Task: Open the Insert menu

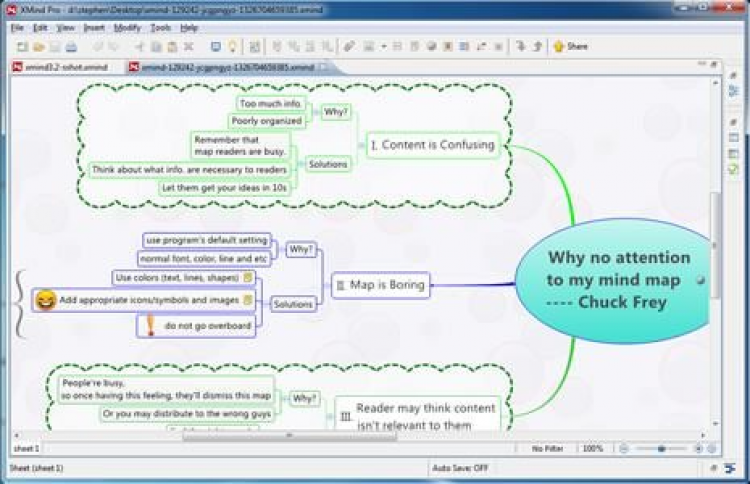Action: point(94,28)
